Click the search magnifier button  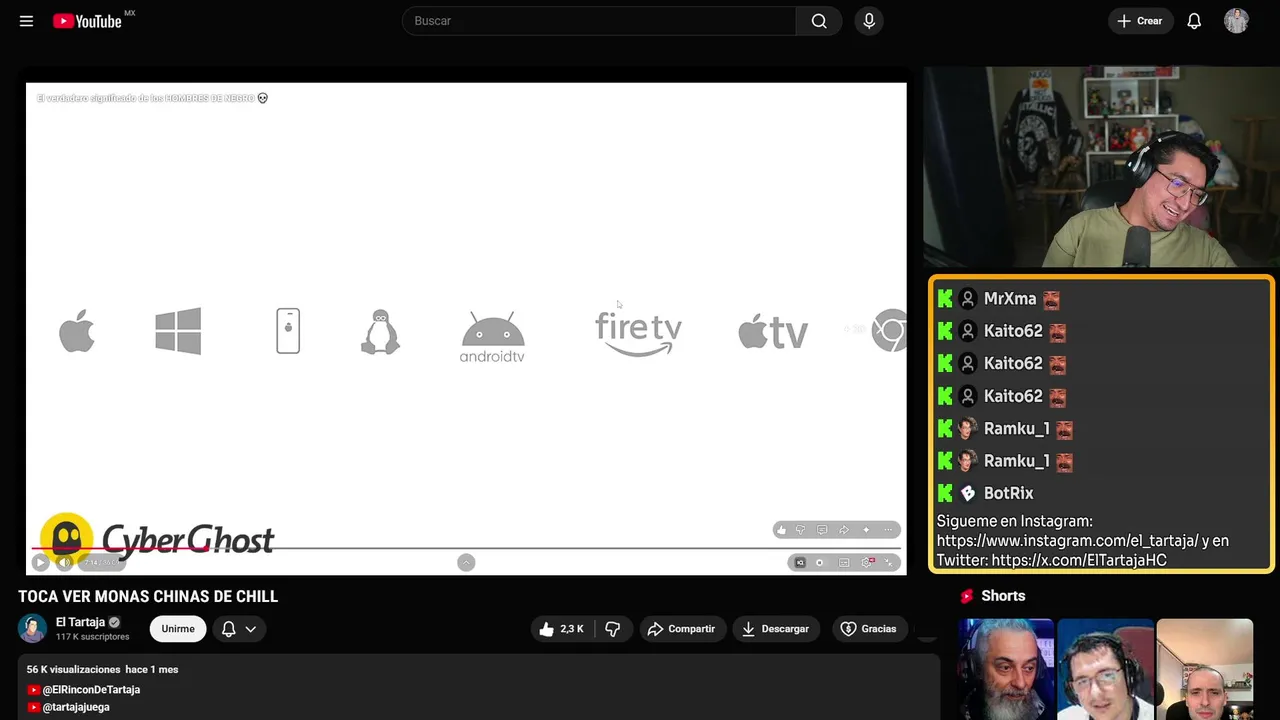819,21
